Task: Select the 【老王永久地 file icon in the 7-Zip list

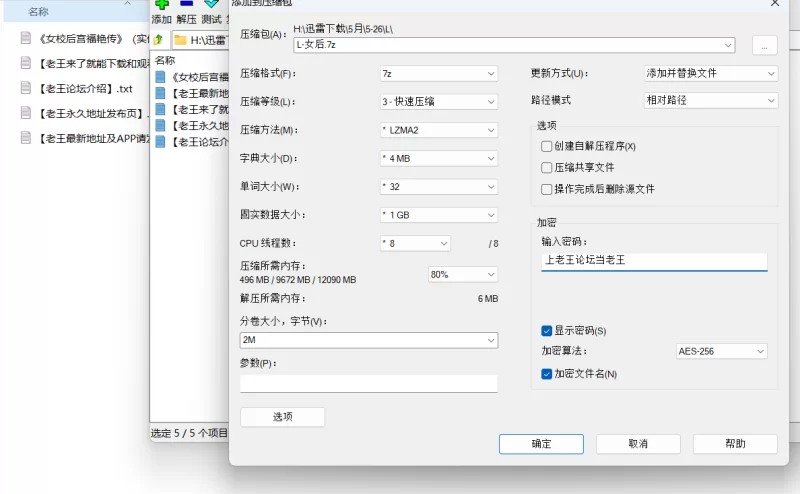Action: tap(160, 126)
